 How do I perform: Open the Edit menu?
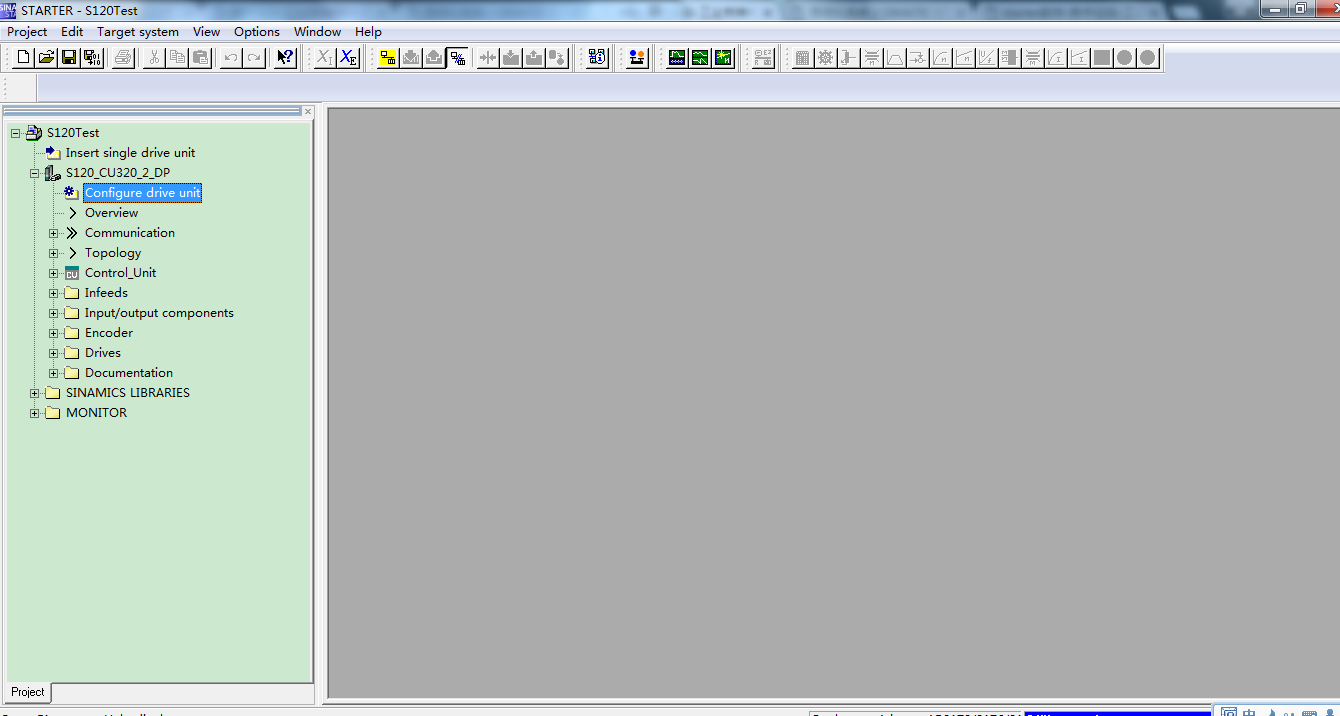pos(72,32)
